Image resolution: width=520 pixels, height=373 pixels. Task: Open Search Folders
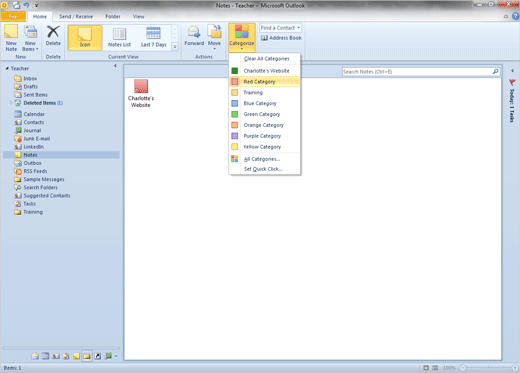36,187
